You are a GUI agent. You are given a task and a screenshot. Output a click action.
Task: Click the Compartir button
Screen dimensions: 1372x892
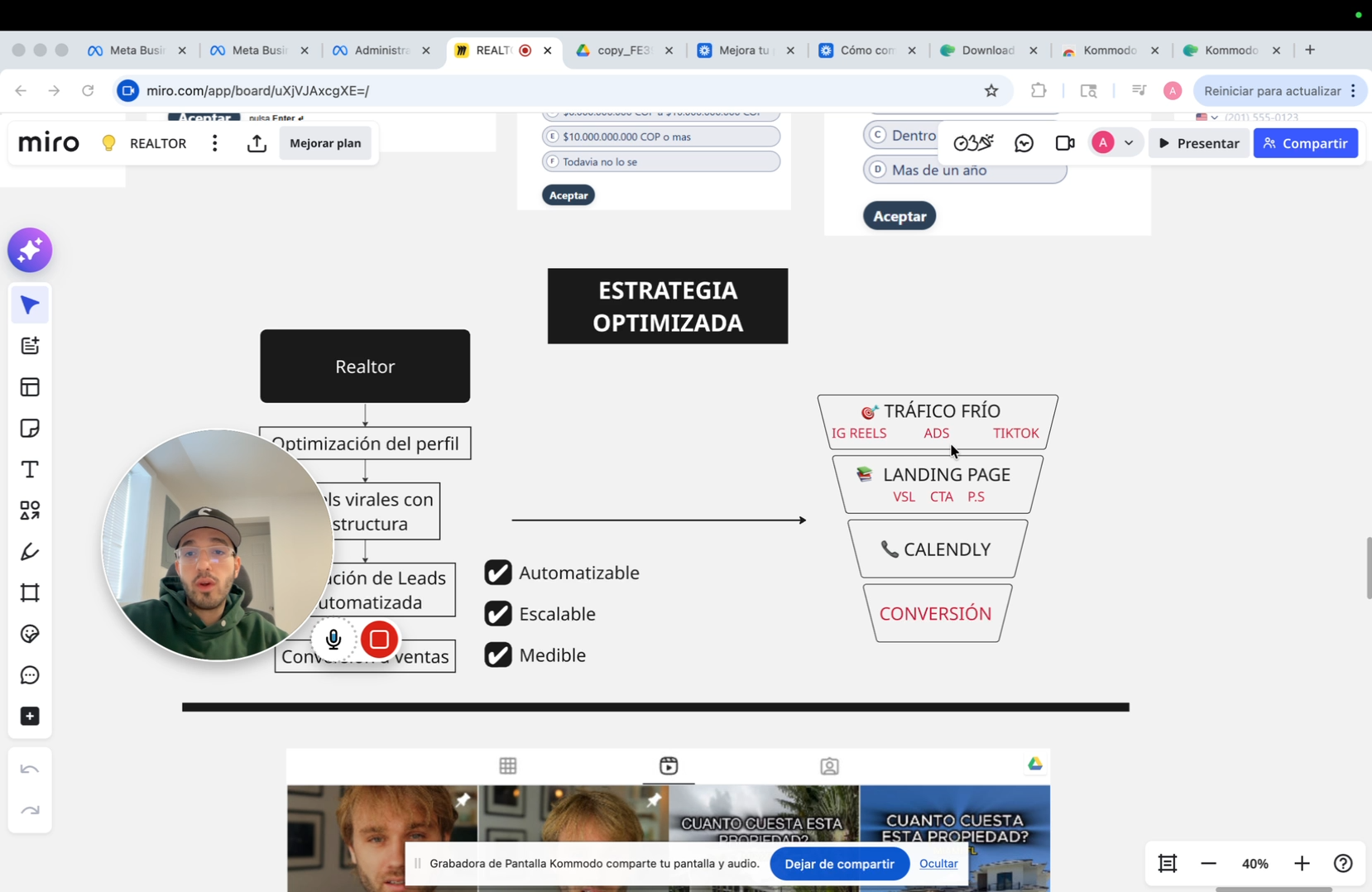pos(1305,143)
